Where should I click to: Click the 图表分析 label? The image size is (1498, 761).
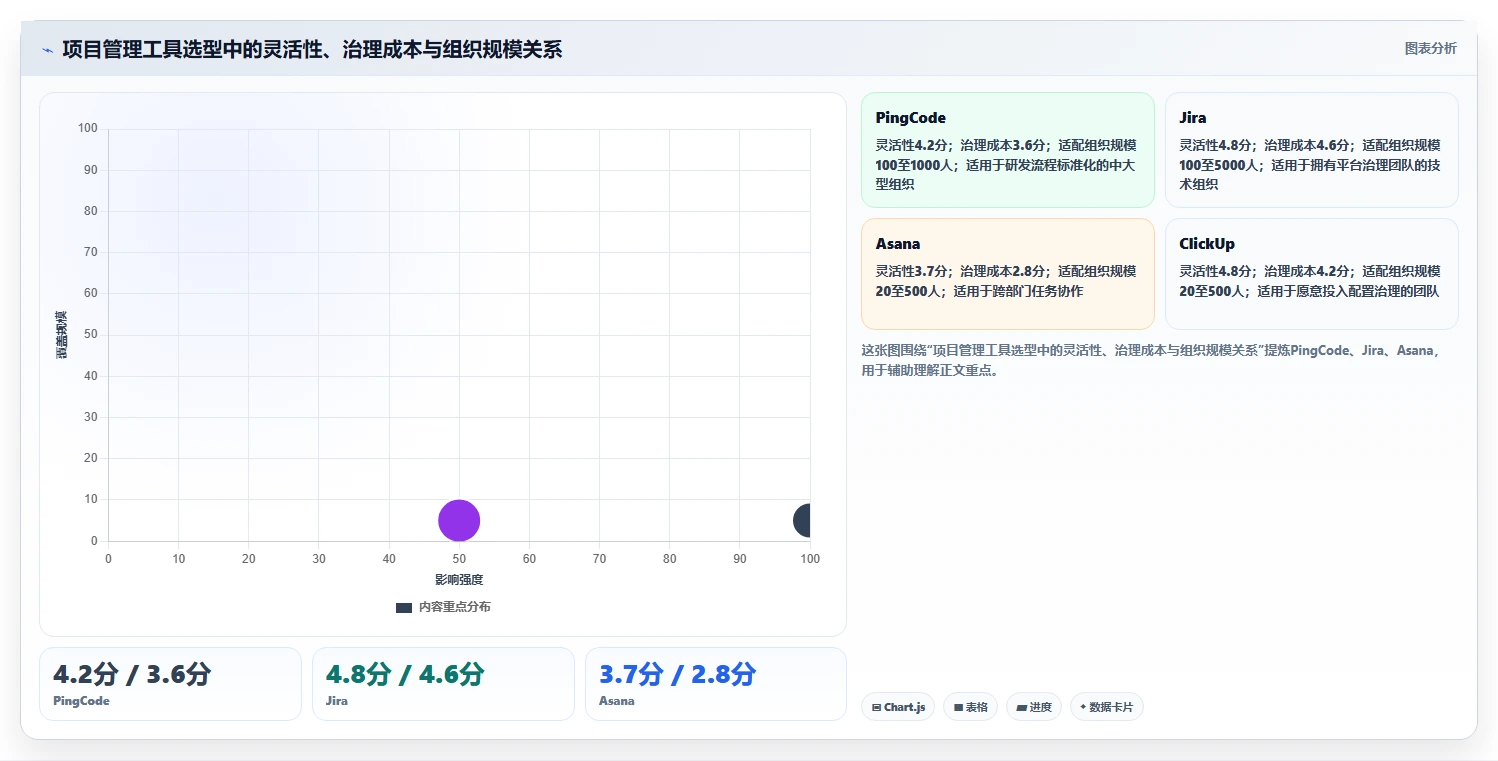coord(1430,48)
